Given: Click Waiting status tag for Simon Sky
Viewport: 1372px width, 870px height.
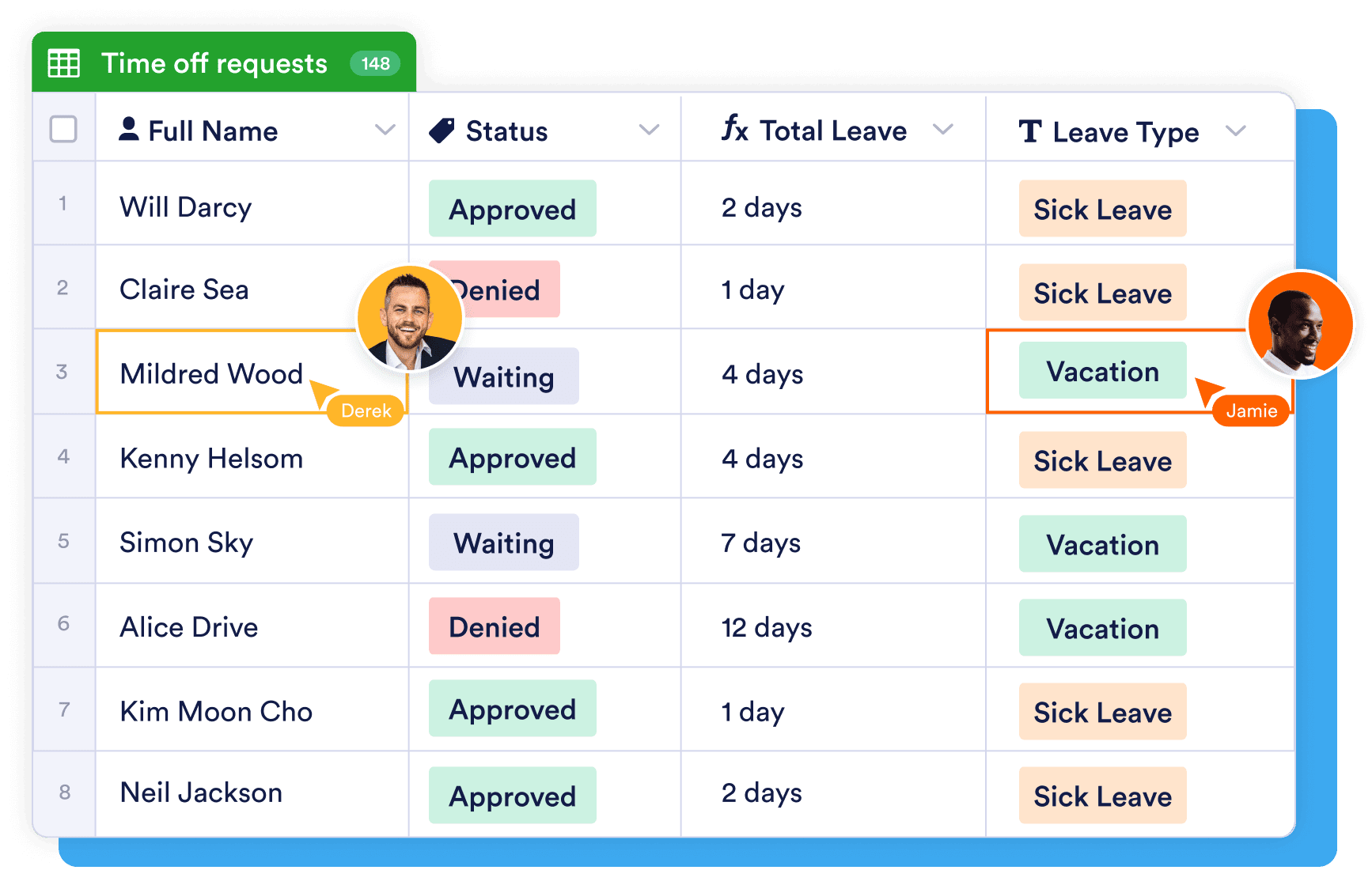Looking at the screenshot, I should [503, 543].
